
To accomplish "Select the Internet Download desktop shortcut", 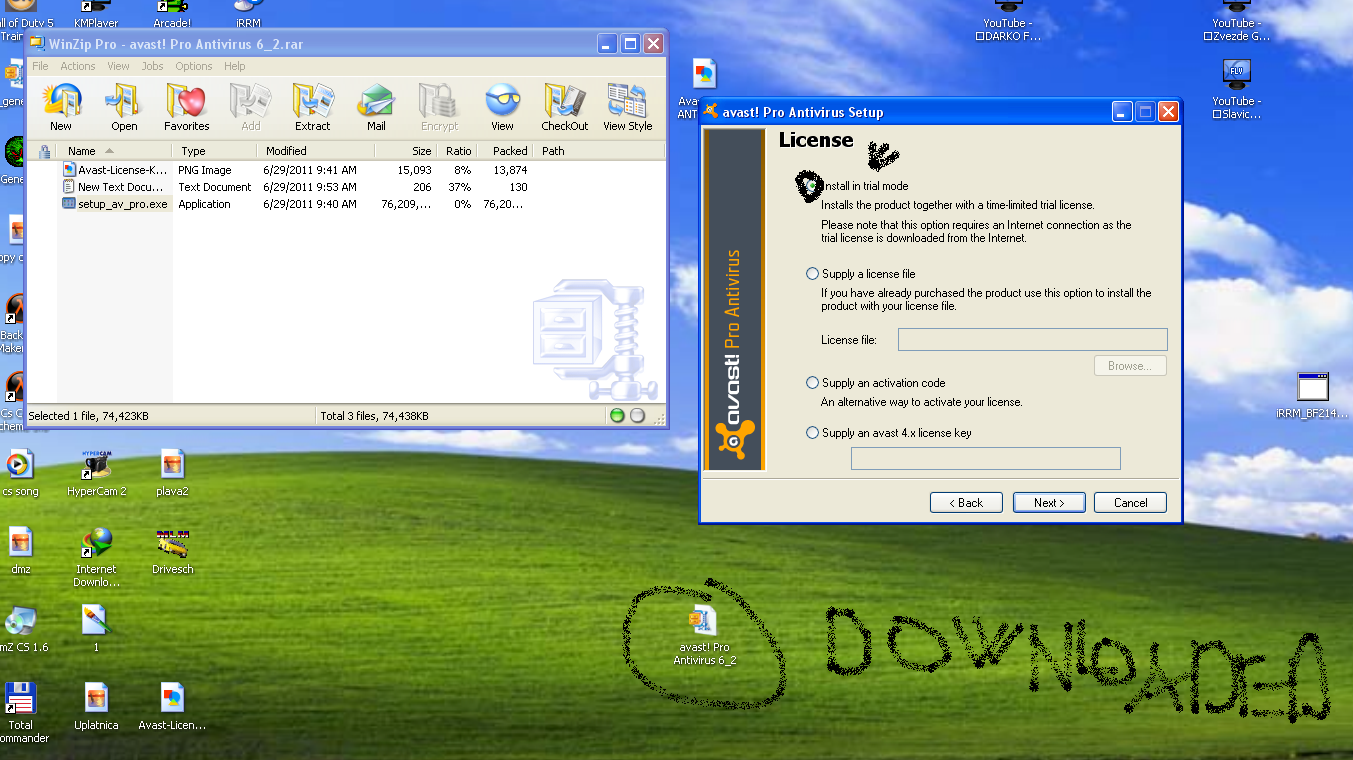I will tap(97, 557).
